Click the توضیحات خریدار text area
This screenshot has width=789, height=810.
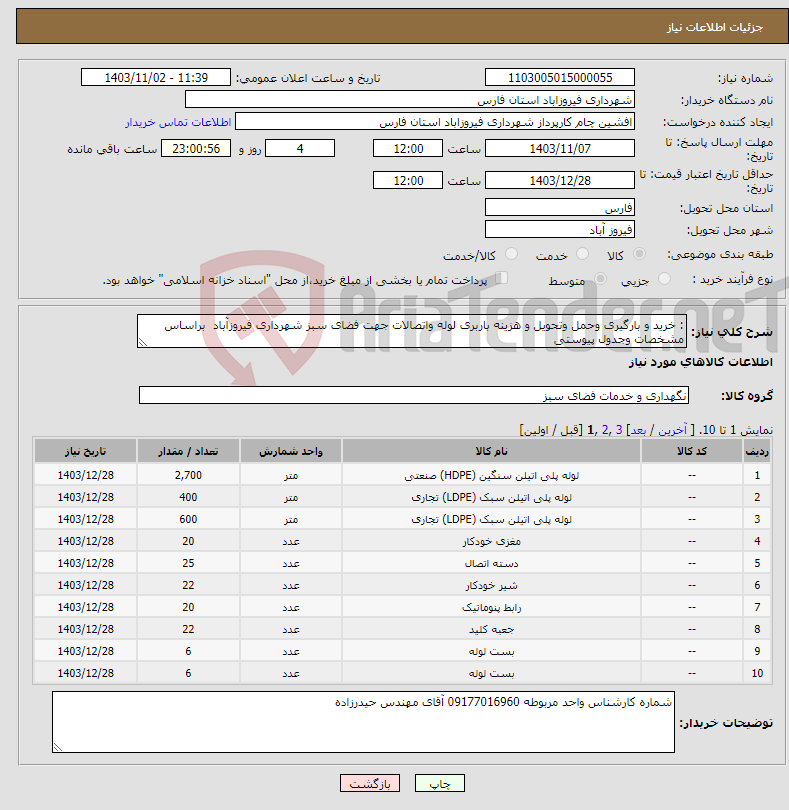(x=363, y=722)
